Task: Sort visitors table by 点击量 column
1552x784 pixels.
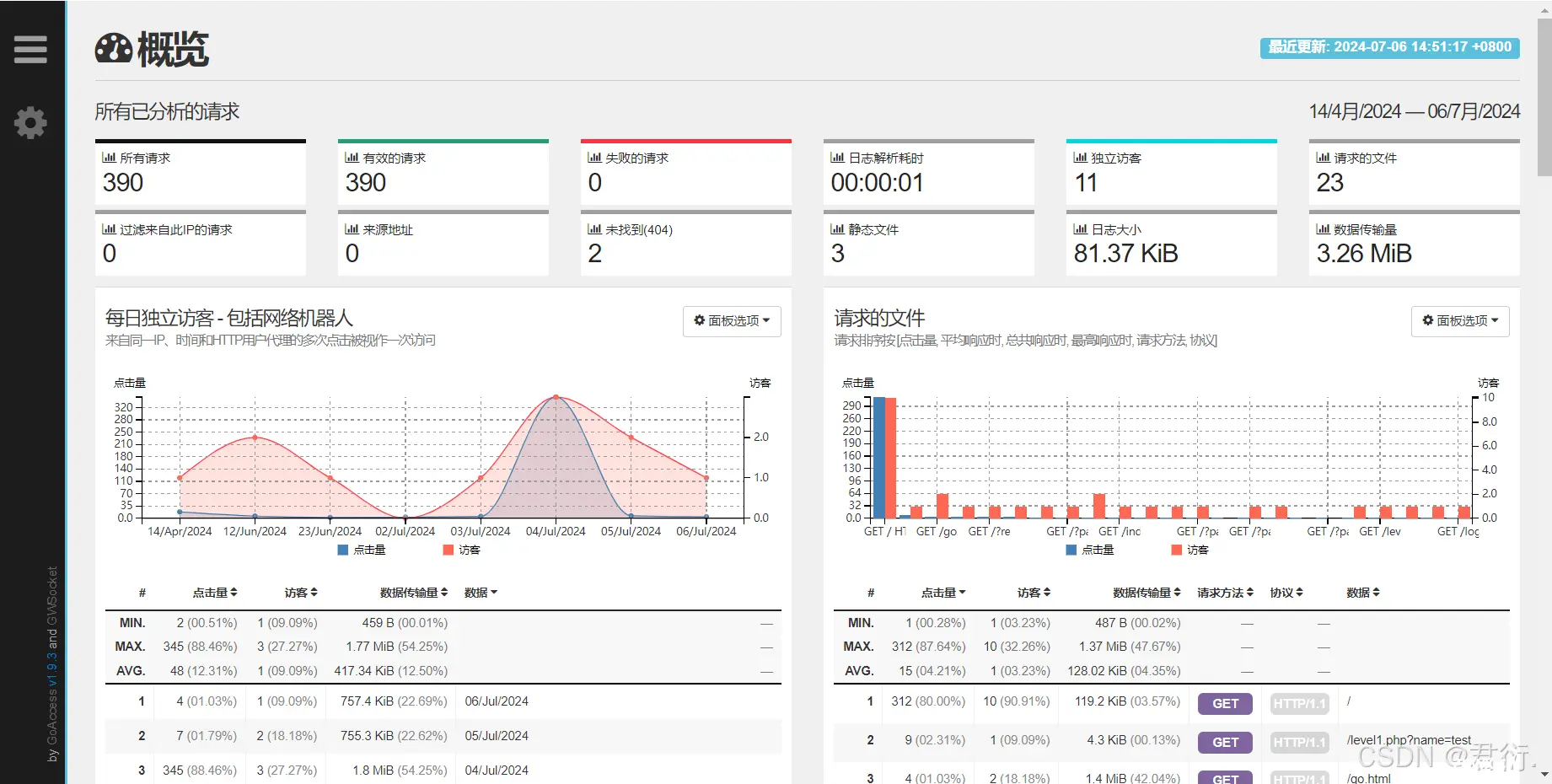Action: tap(215, 593)
